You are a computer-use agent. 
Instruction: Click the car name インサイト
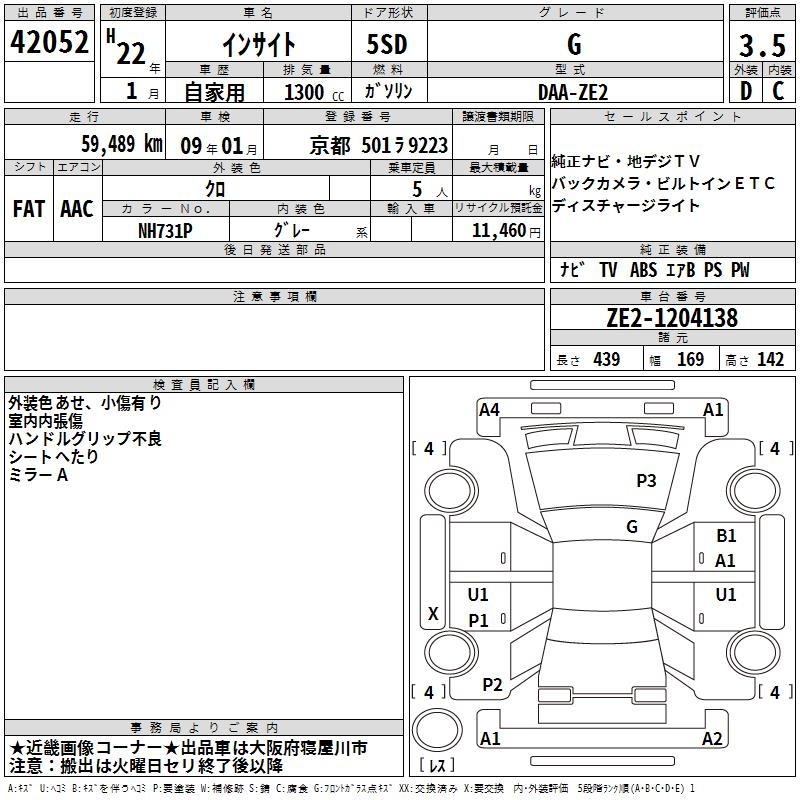pyautogui.click(x=259, y=44)
